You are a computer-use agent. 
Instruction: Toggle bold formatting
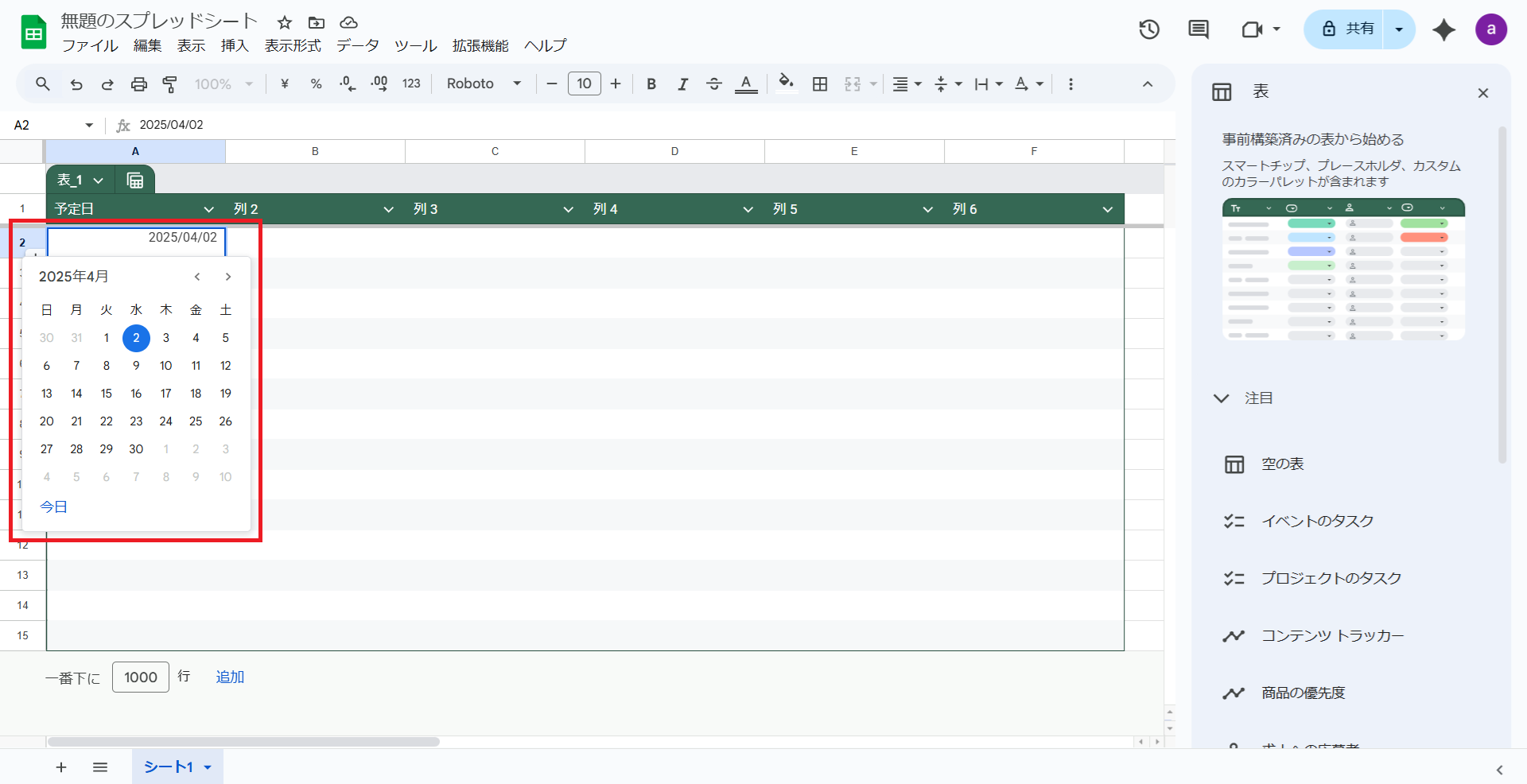coord(651,84)
